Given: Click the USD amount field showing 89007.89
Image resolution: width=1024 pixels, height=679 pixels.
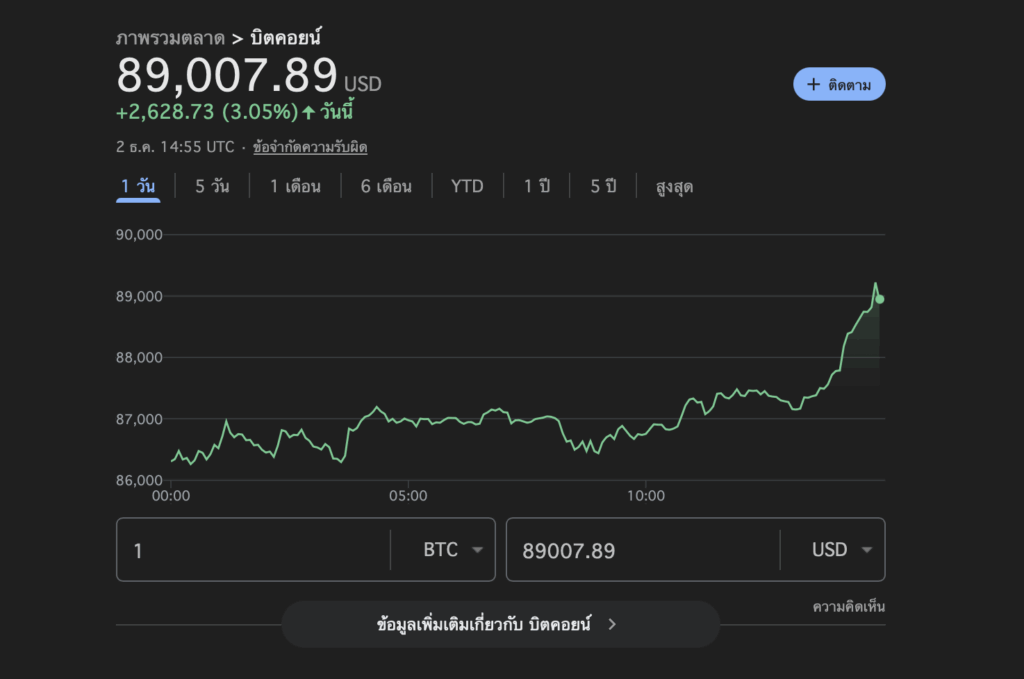Looking at the screenshot, I should [x=640, y=550].
